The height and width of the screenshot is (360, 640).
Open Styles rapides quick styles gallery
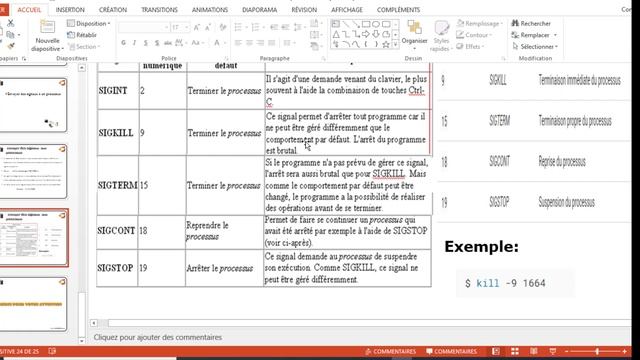pos(441,36)
